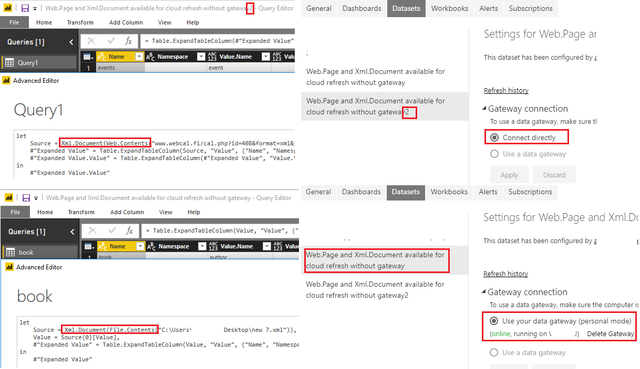The height and width of the screenshot is (369, 640).
Task: Click Power BI logo in top Query Editor title bar
Action: point(8,8)
